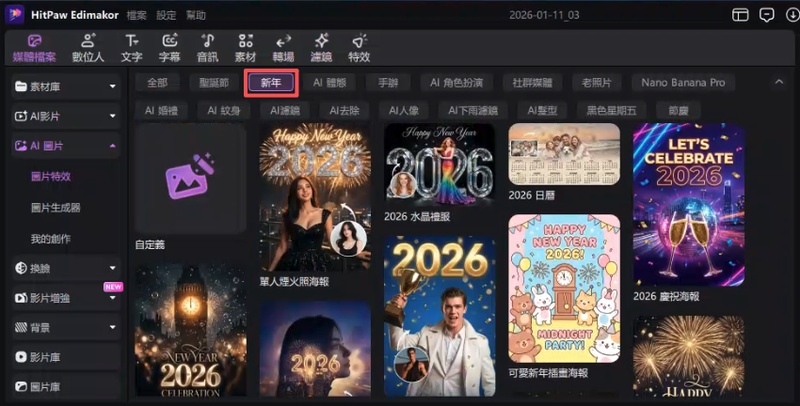Open the 轉場 transitions panel

coord(283,46)
